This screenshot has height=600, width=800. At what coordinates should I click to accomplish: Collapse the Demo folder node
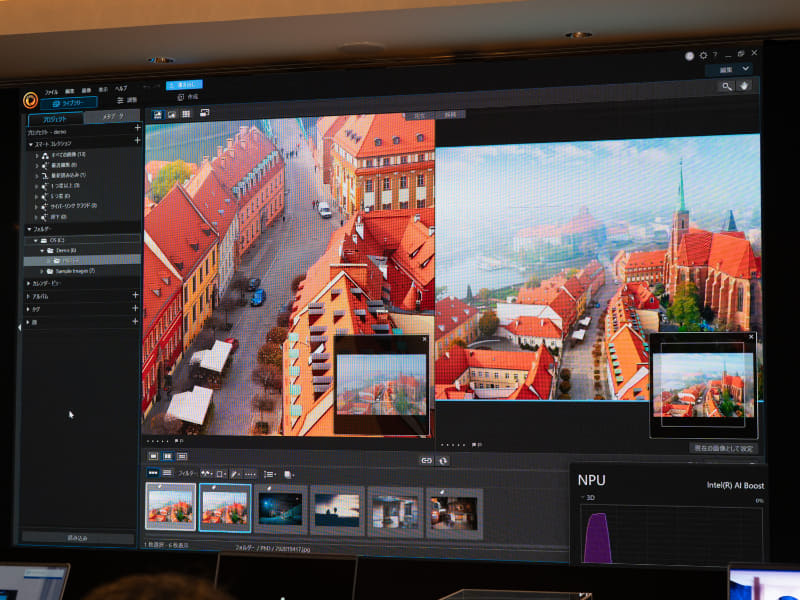point(42,251)
